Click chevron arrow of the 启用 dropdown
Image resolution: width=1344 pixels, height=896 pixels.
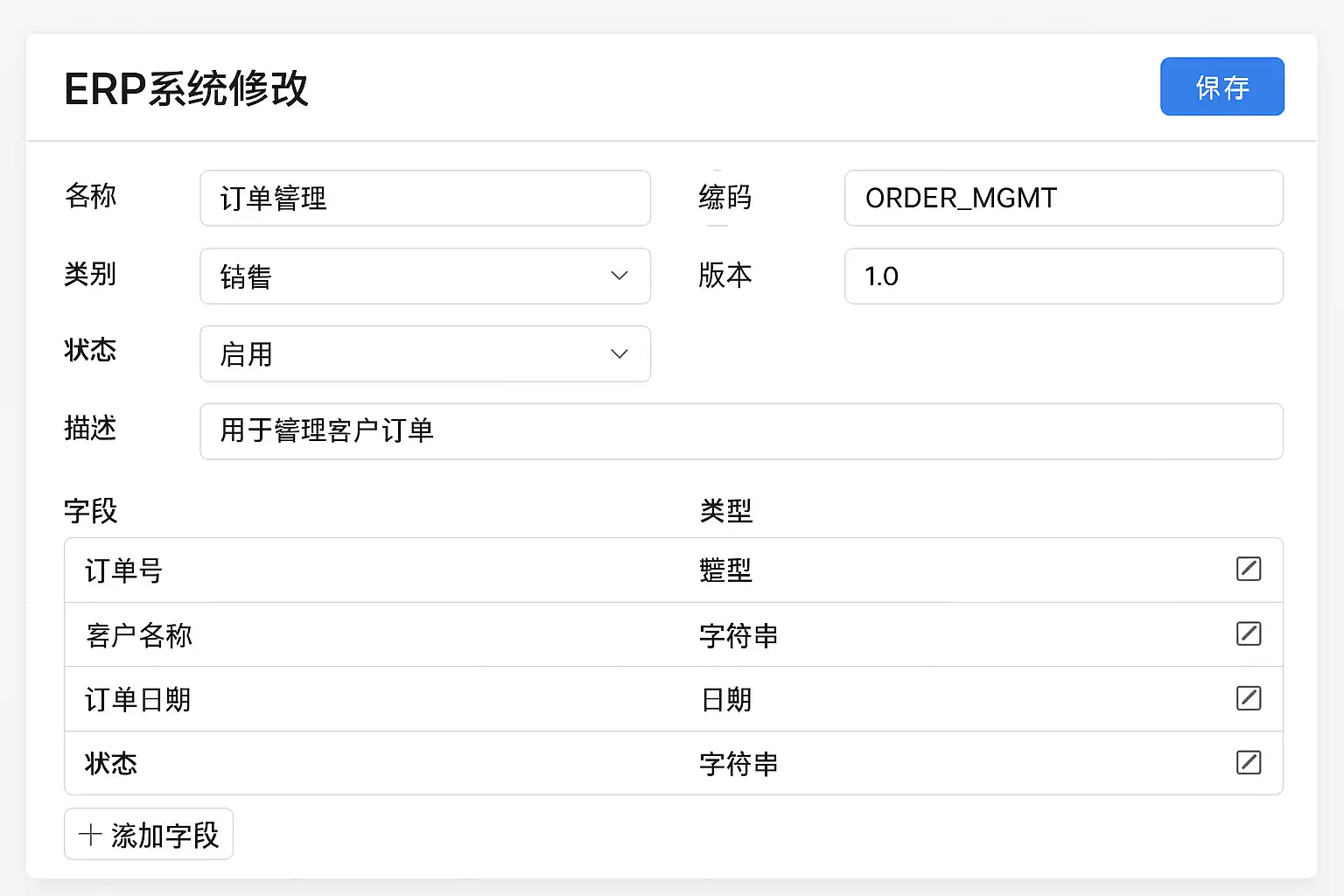tap(619, 353)
